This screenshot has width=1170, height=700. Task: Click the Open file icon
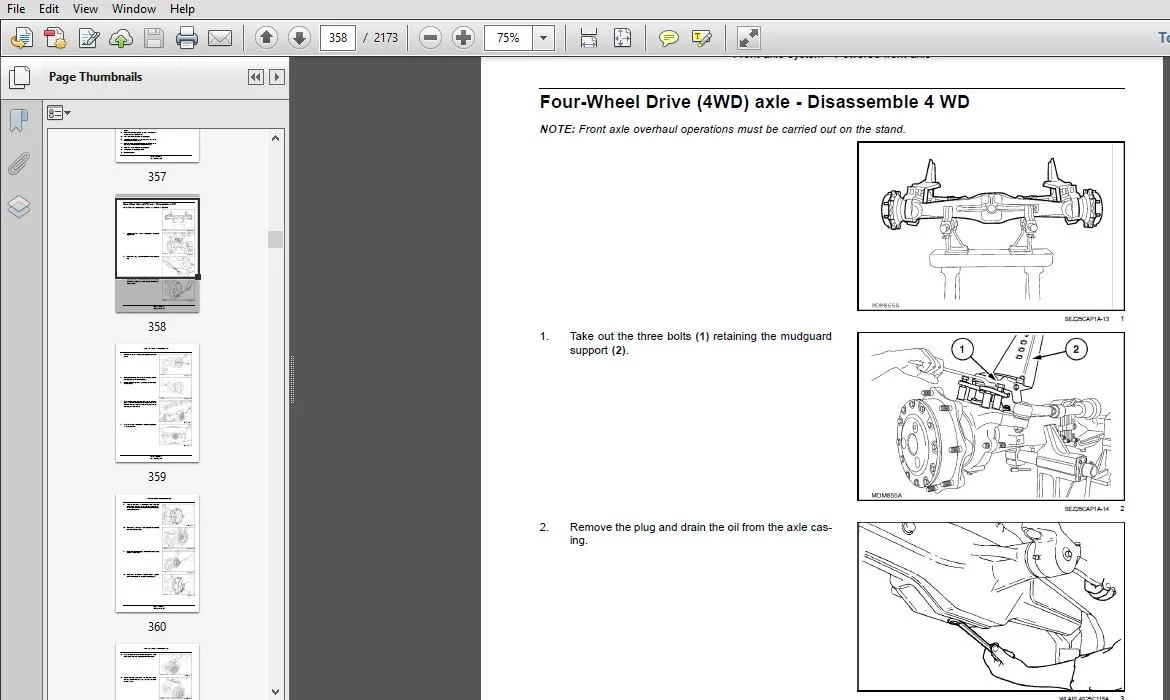(x=22, y=37)
